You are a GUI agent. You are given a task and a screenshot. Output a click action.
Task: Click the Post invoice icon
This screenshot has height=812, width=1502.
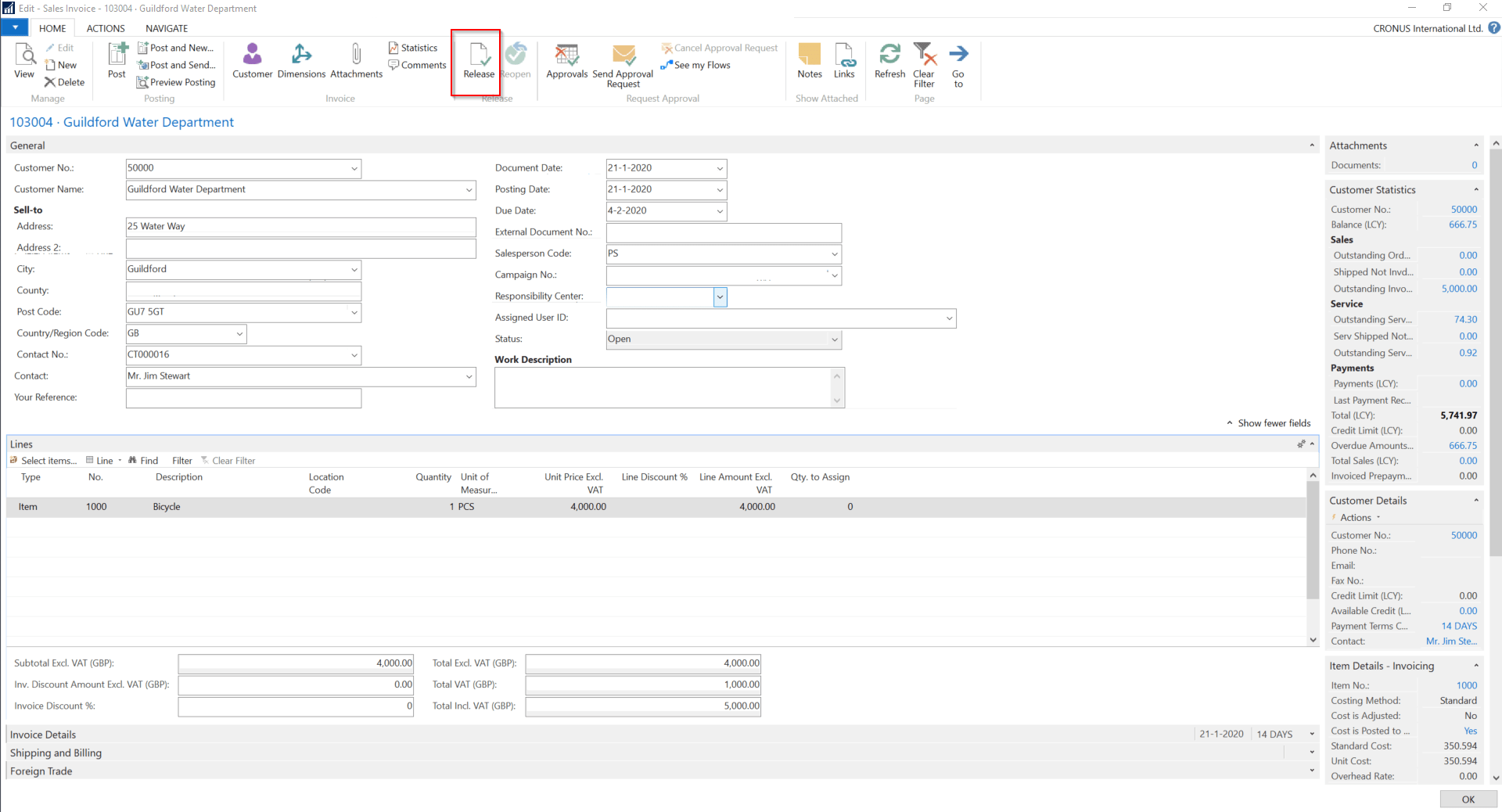[117, 55]
